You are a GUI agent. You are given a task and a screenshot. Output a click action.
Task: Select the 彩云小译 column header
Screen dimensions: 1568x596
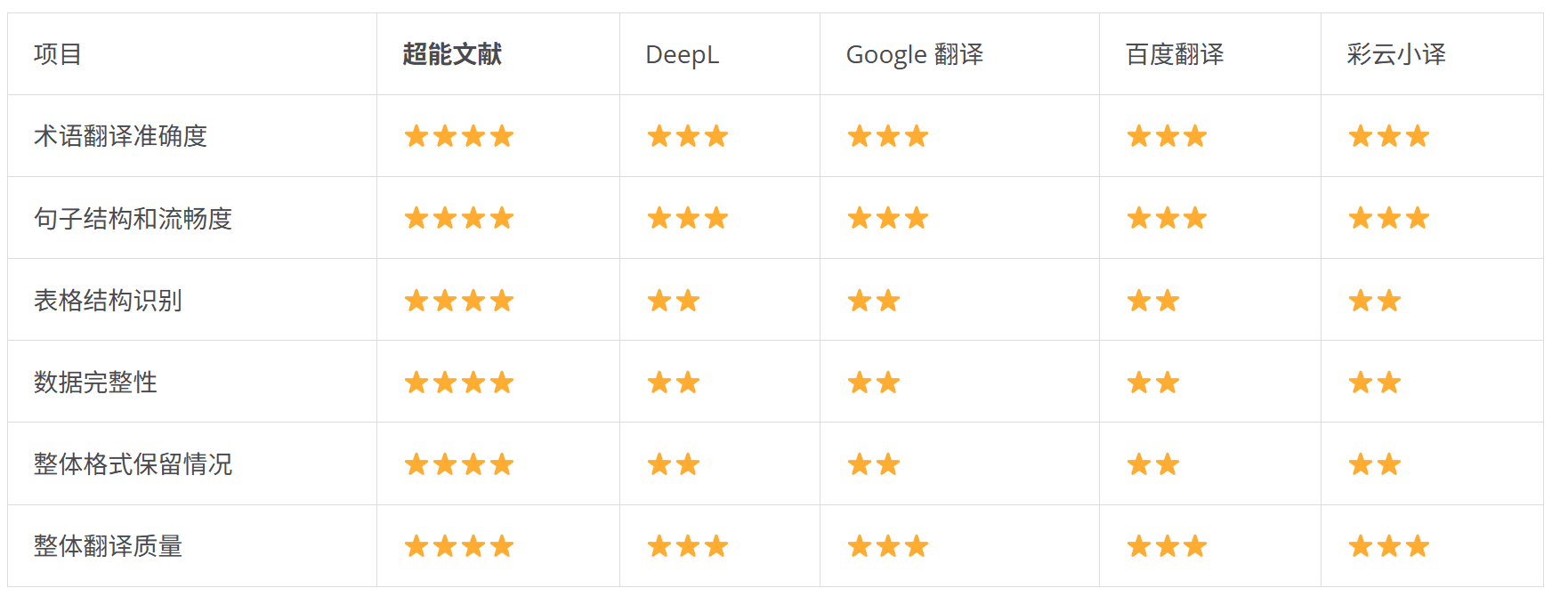(1395, 54)
